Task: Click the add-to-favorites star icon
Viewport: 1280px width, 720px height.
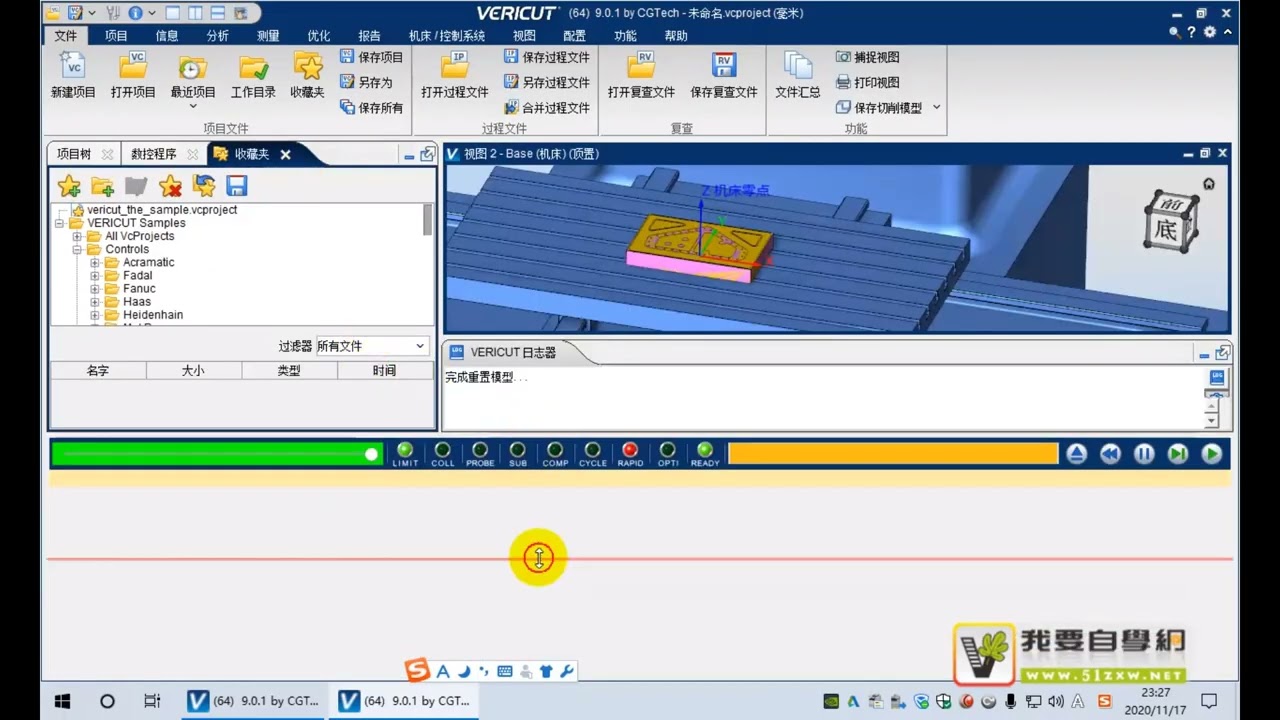Action: click(x=69, y=186)
